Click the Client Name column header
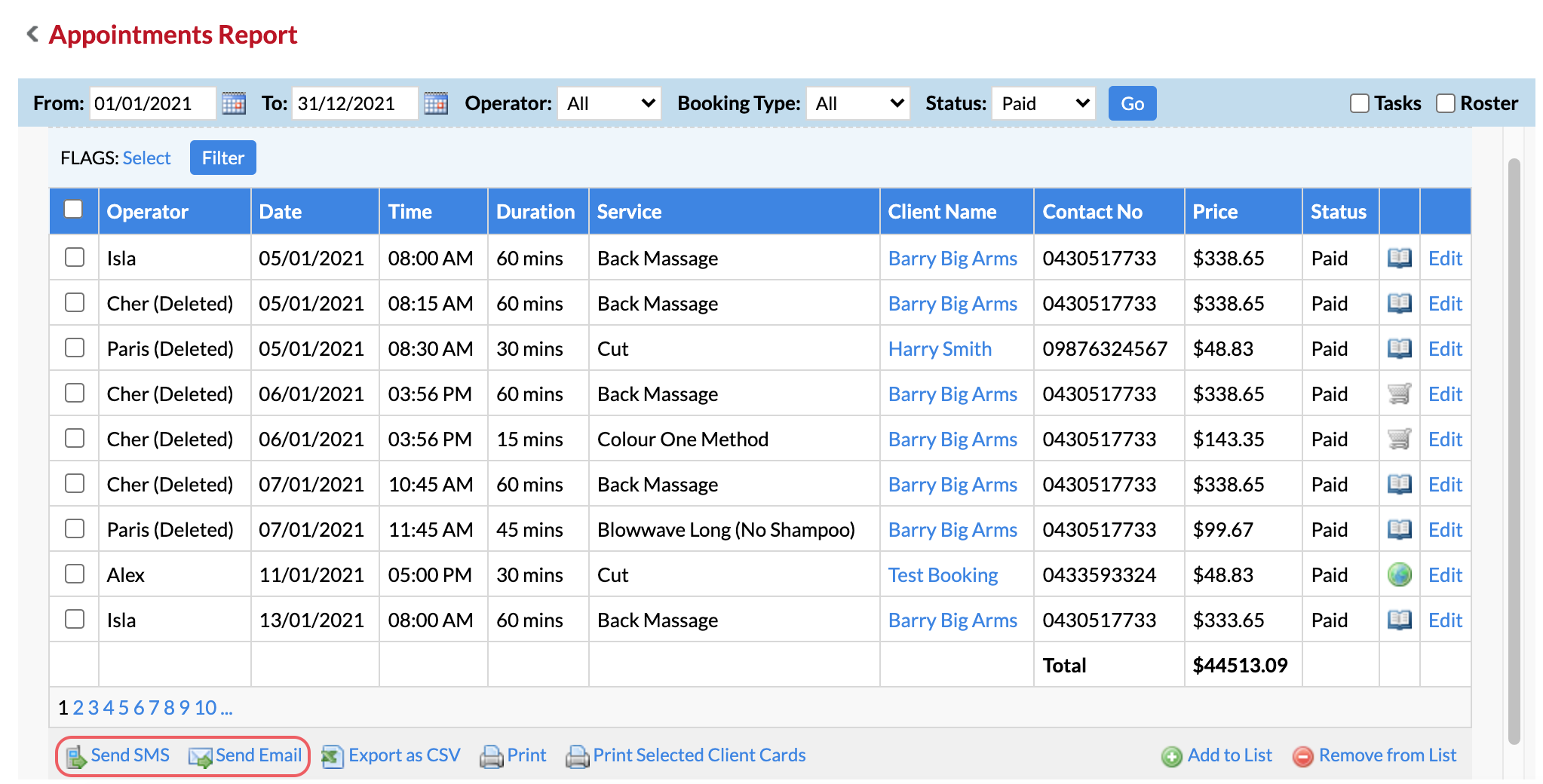The image size is (1543, 784). [956, 212]
